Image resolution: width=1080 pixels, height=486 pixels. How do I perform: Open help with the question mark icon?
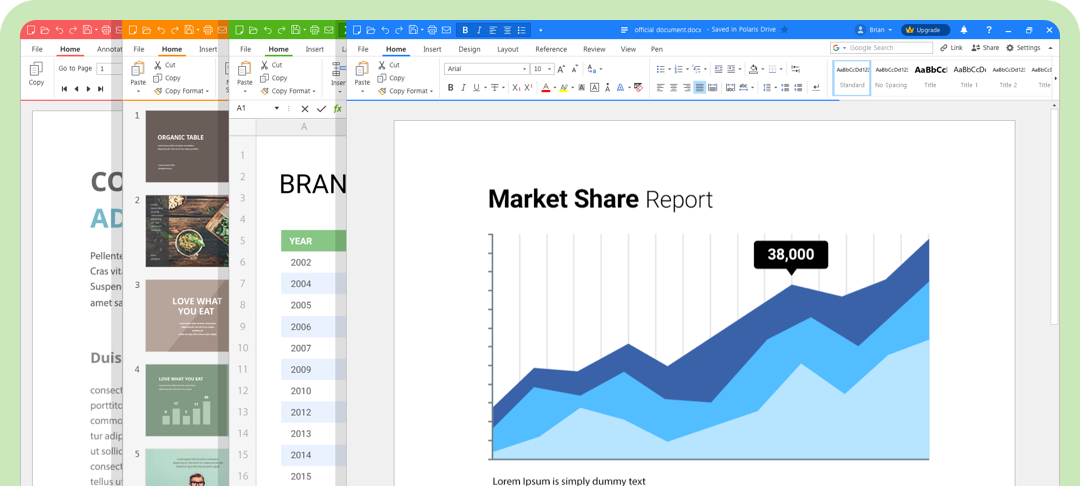click(x=989, y=30)
